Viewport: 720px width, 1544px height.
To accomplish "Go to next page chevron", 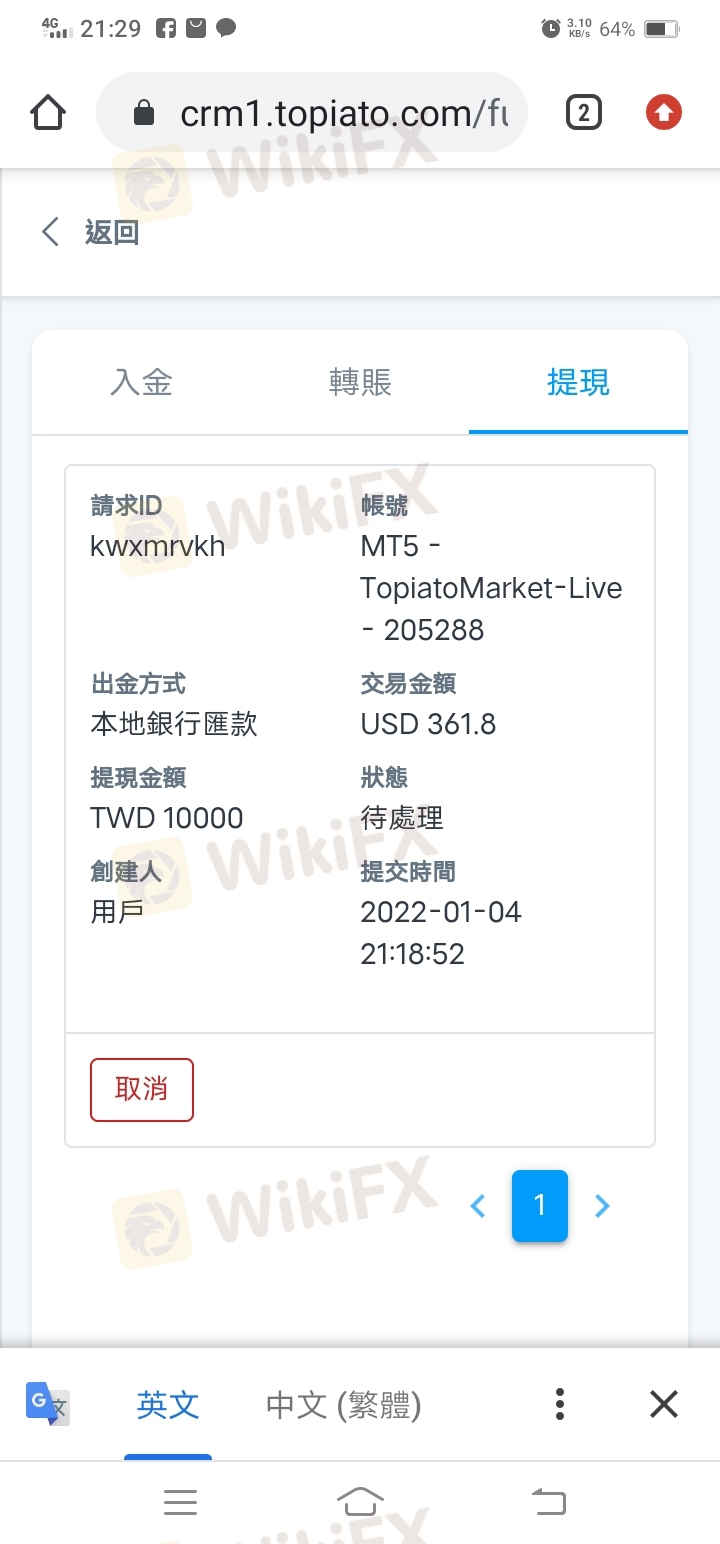I will tap(602, 1206).
